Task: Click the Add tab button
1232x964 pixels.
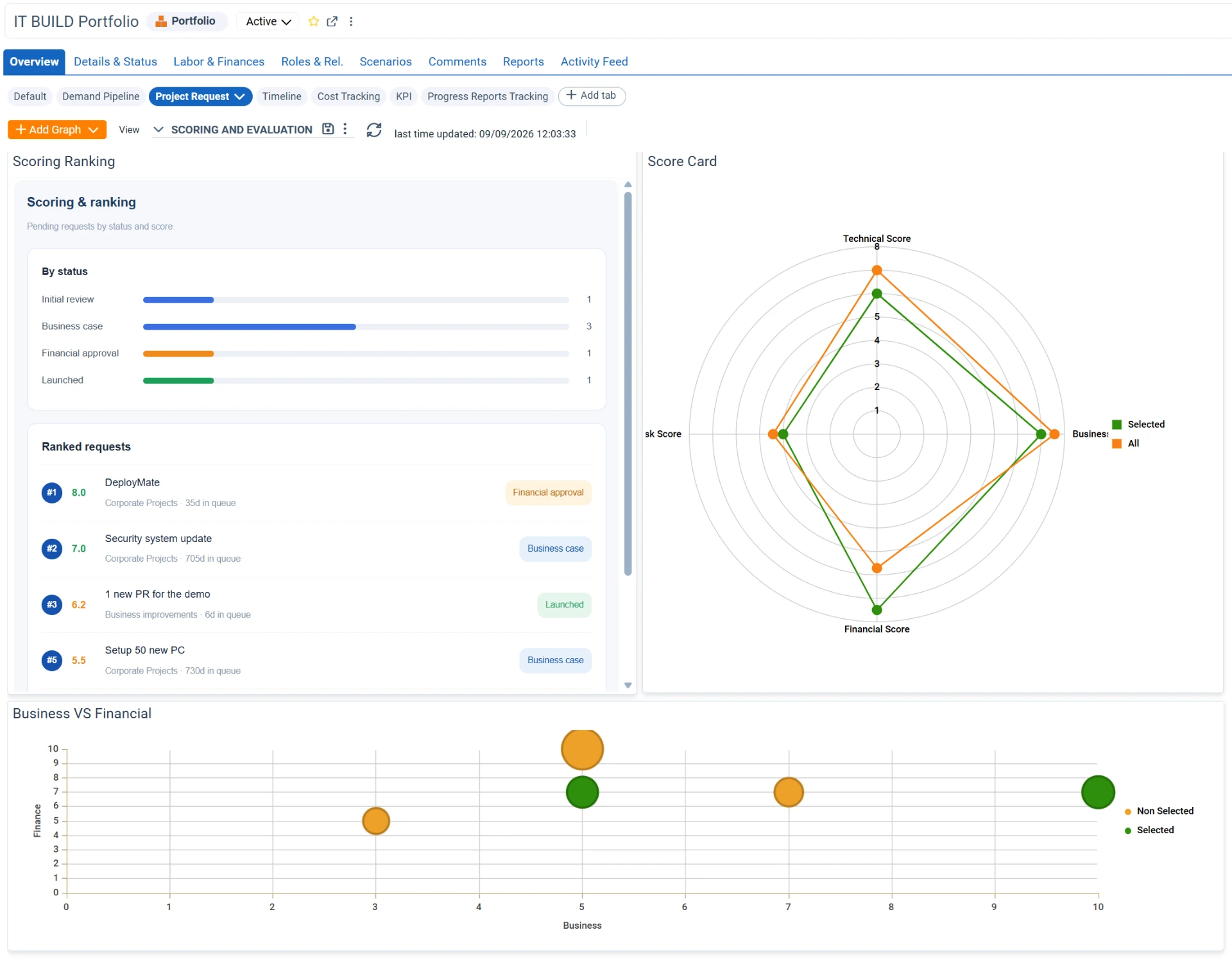Action: [592, 96]
